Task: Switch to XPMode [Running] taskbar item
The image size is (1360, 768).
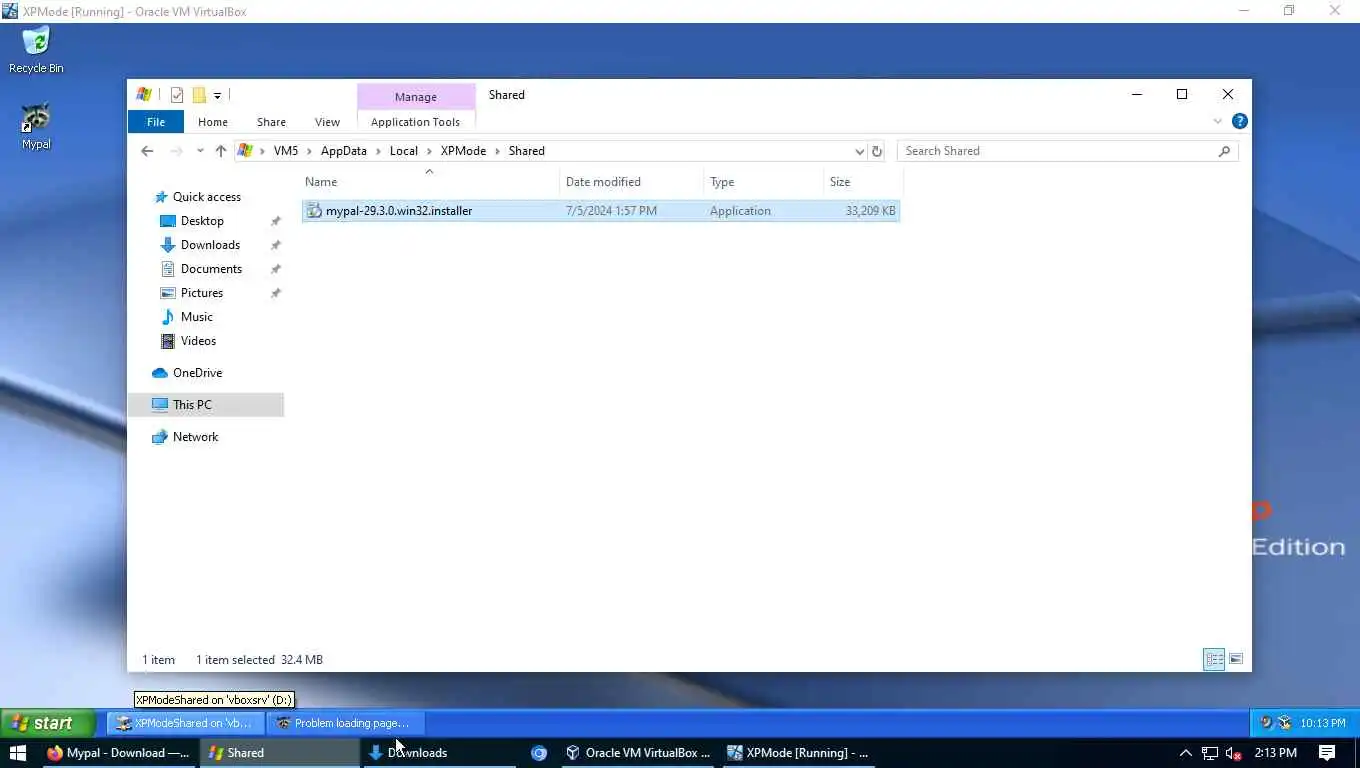Action: point(798,753)
